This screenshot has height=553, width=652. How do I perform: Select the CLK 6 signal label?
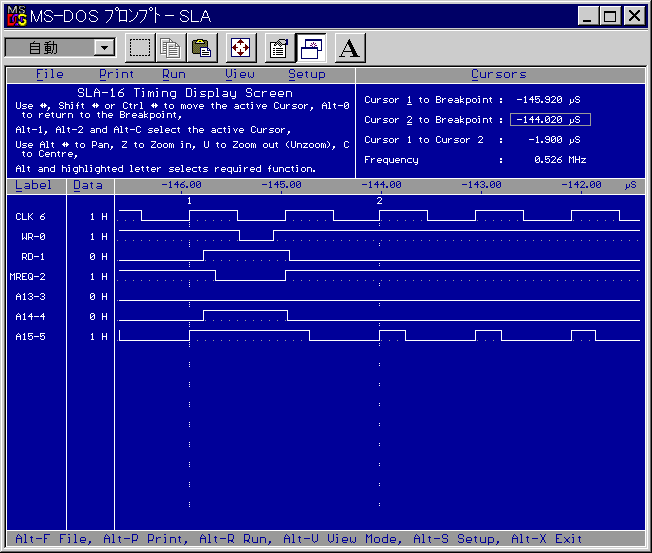(30, 217)
